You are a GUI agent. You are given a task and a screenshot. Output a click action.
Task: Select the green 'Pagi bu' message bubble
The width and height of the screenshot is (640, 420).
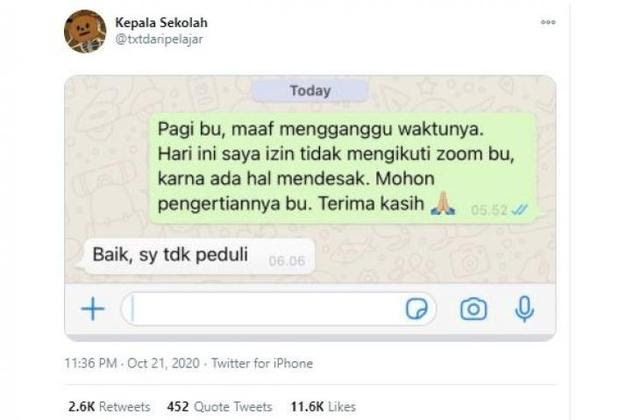(x=342, y=168)
